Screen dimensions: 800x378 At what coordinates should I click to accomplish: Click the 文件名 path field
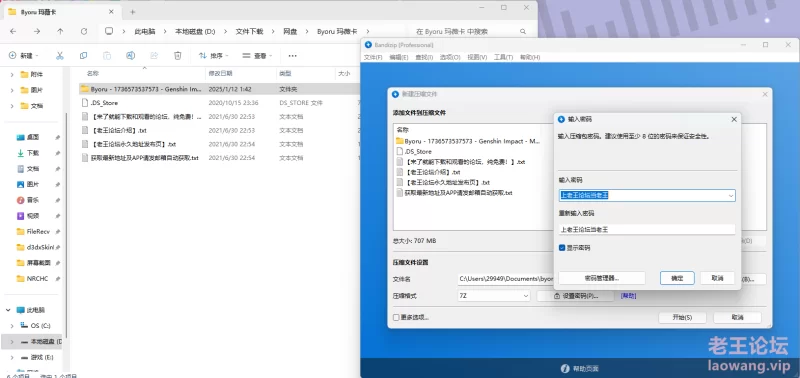click(x=505, y=279)
